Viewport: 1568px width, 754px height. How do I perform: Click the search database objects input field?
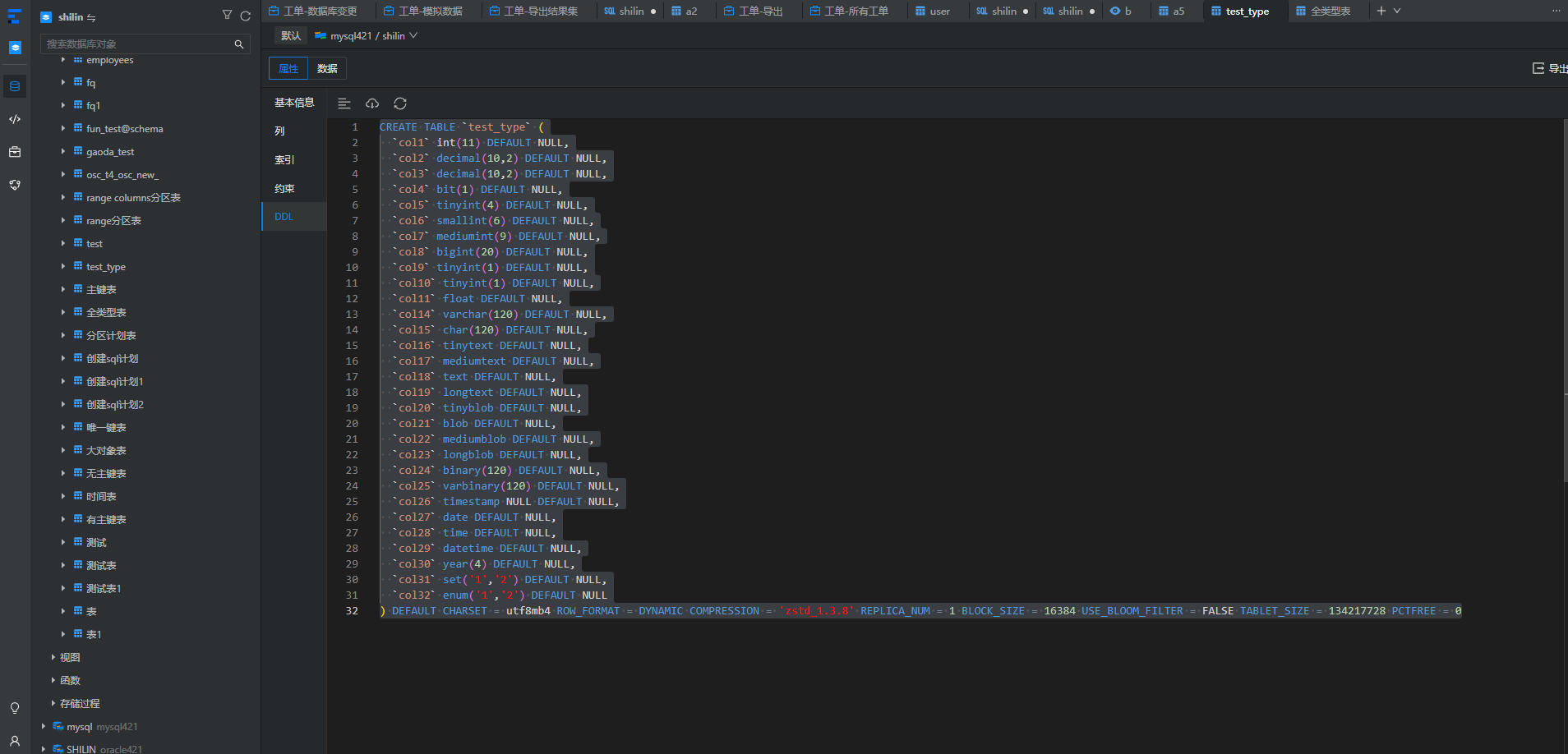point(140,43)
